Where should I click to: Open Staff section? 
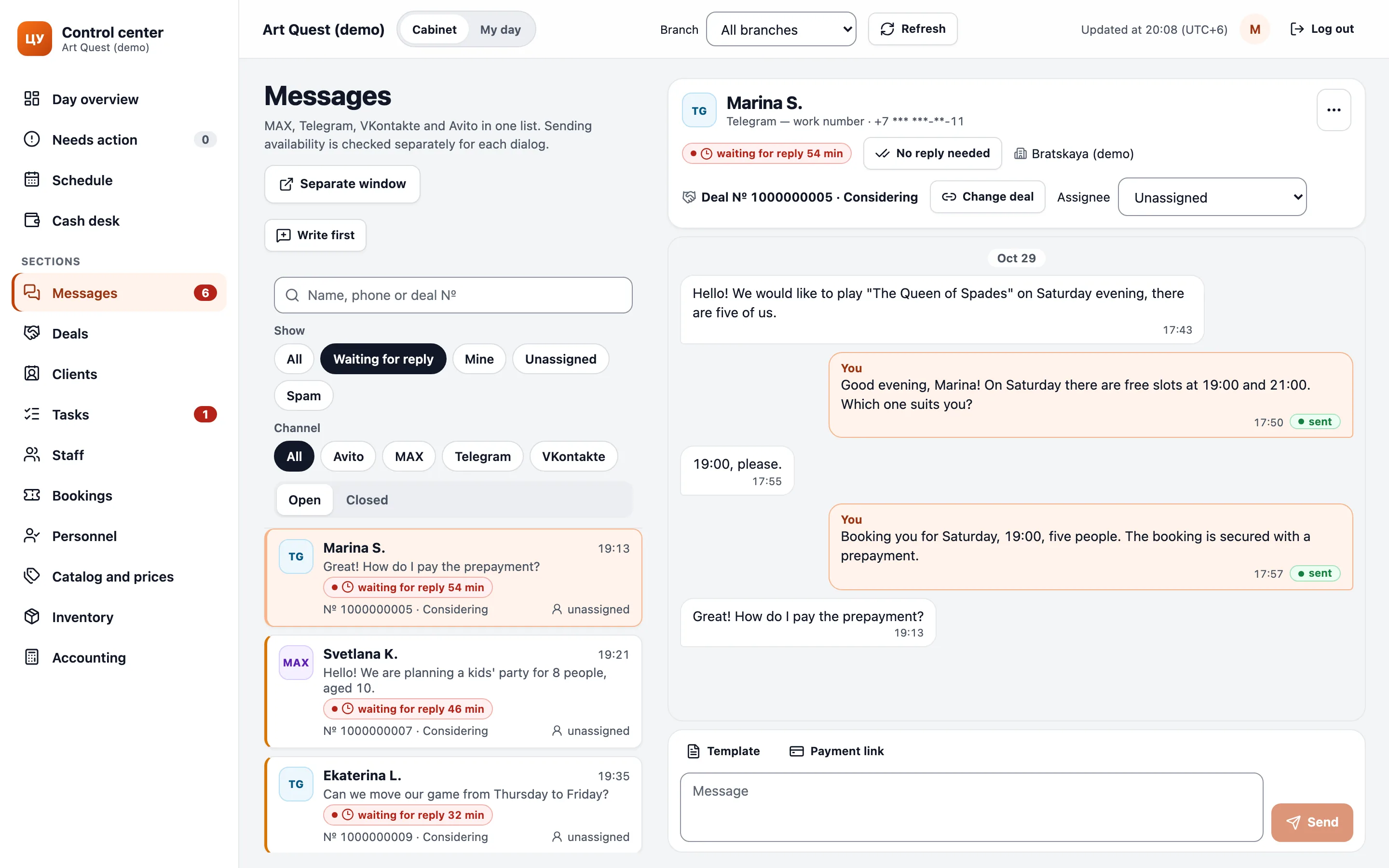(120, 455)
